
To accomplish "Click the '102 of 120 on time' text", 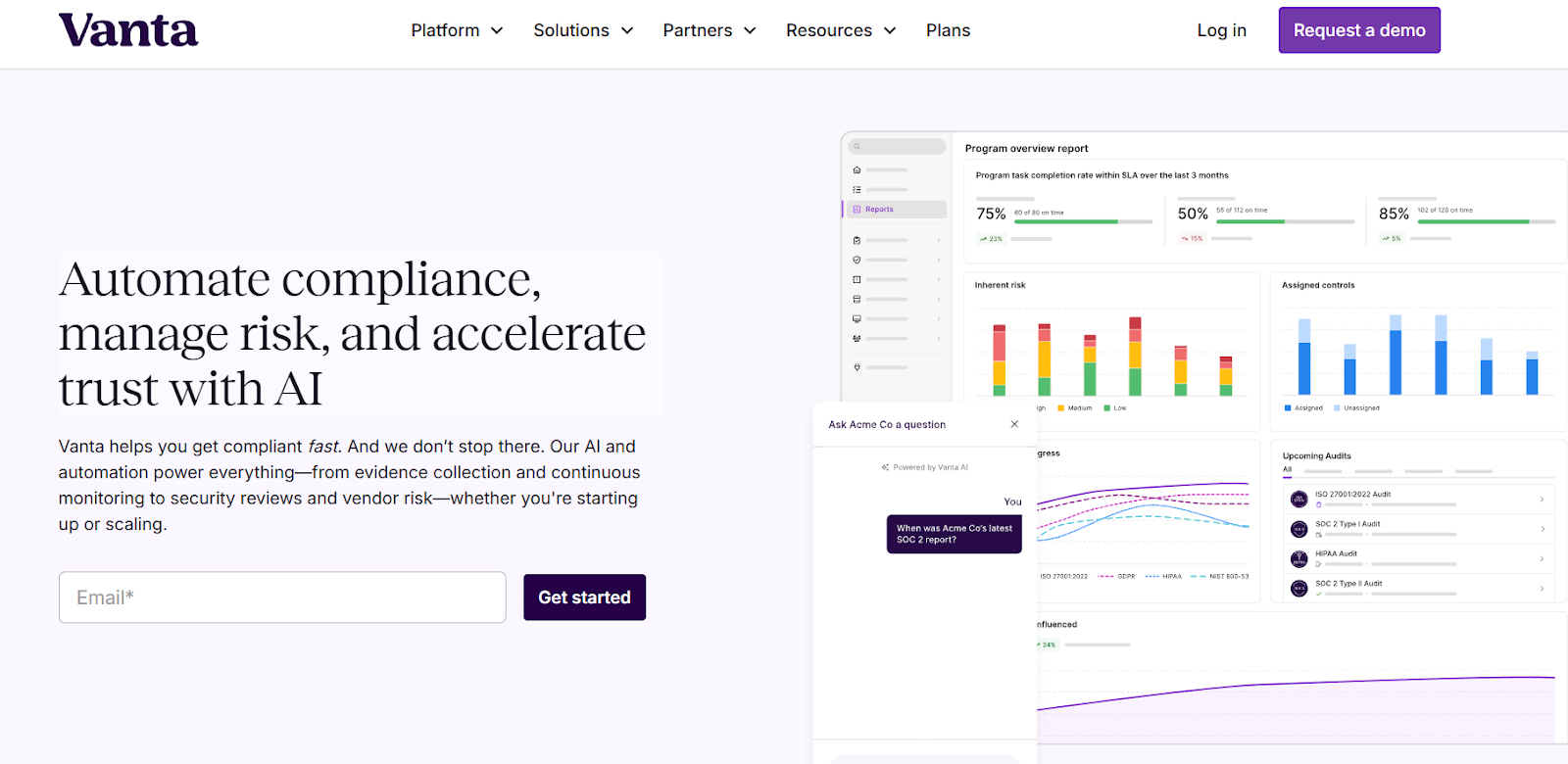I will tap(1445, 211).
